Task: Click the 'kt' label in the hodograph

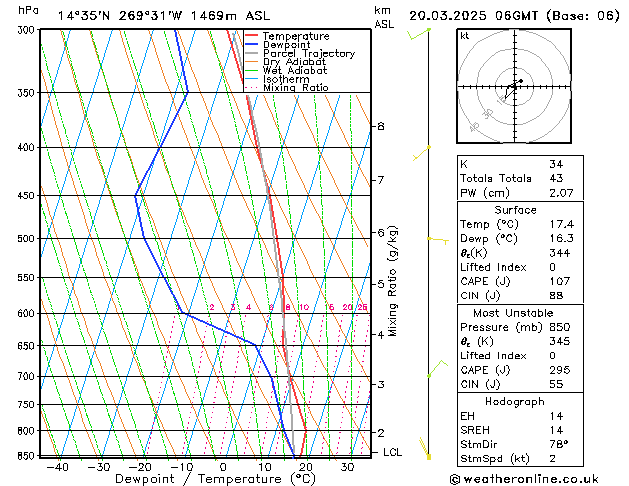Action: pyautogui.click(x=464, y=35)
